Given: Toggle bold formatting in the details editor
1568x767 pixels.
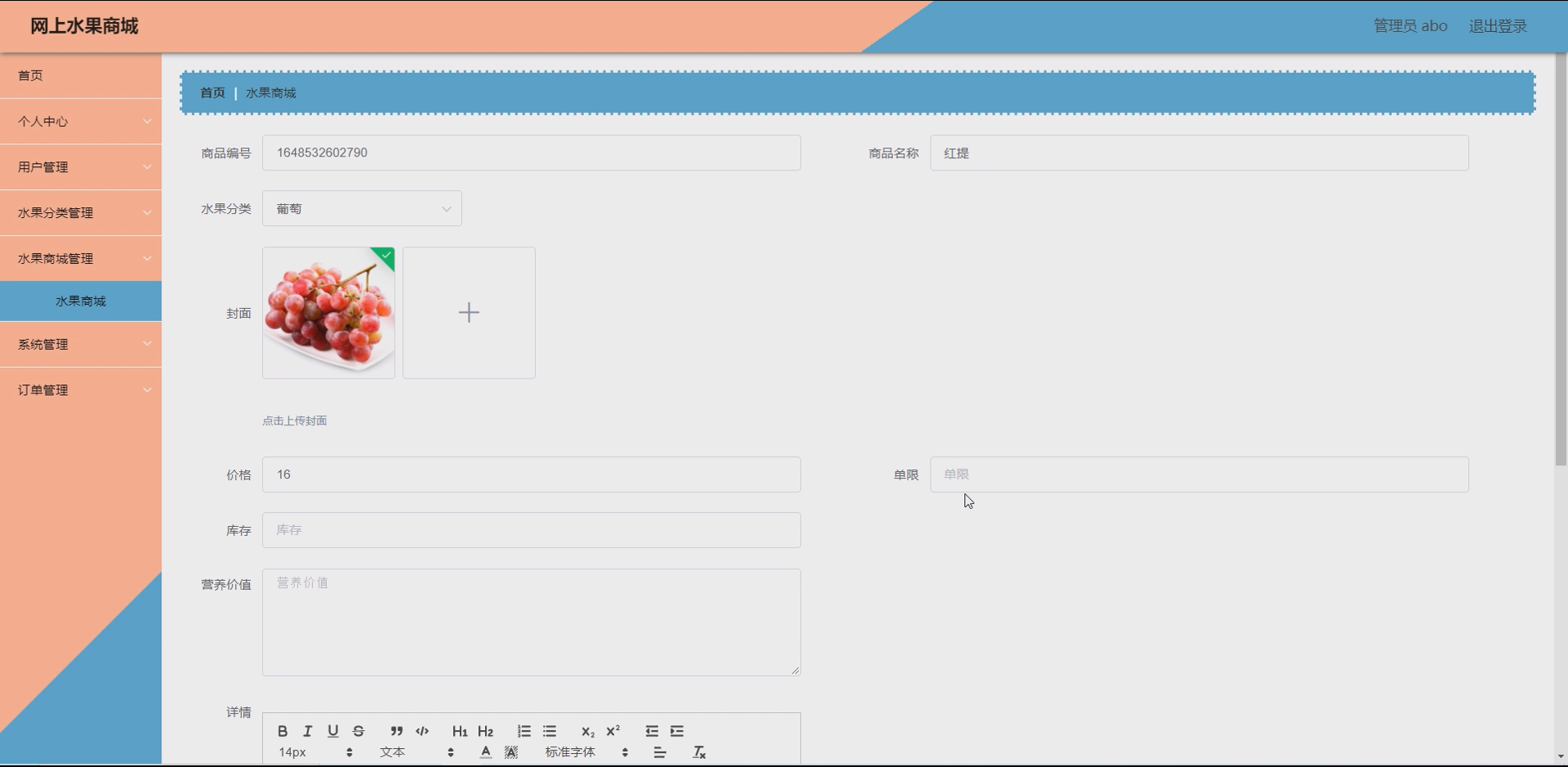Looking at the screenshot, I should tap(282, 731).
